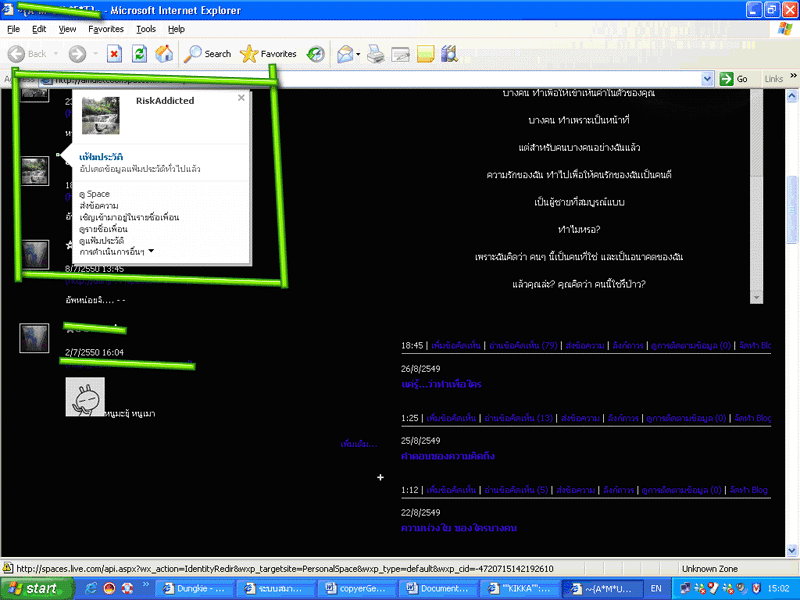
Task: Click the History icon in toolbar
Action: 315,54
